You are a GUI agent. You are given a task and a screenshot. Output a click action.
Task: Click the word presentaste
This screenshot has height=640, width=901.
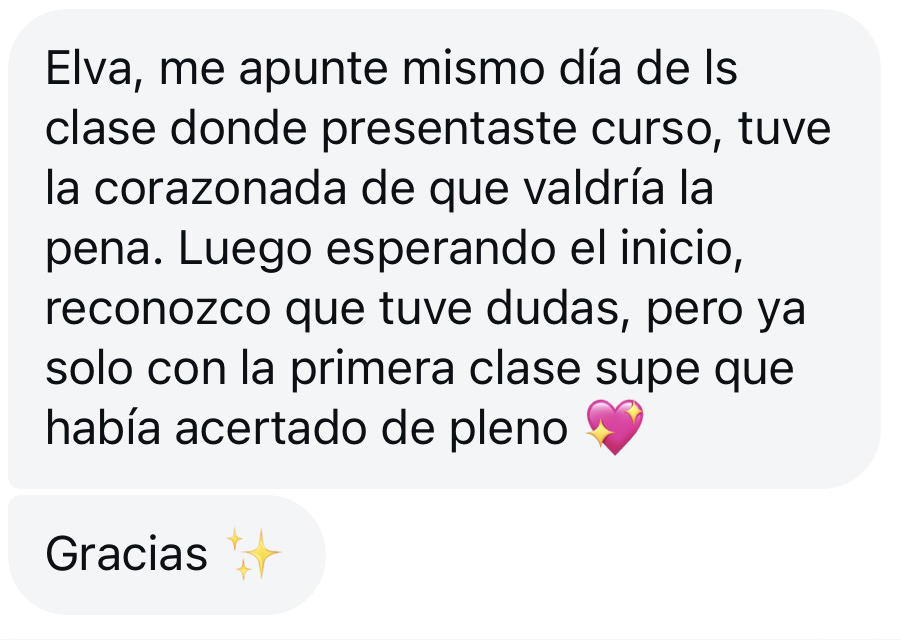[x=449, y=129]
